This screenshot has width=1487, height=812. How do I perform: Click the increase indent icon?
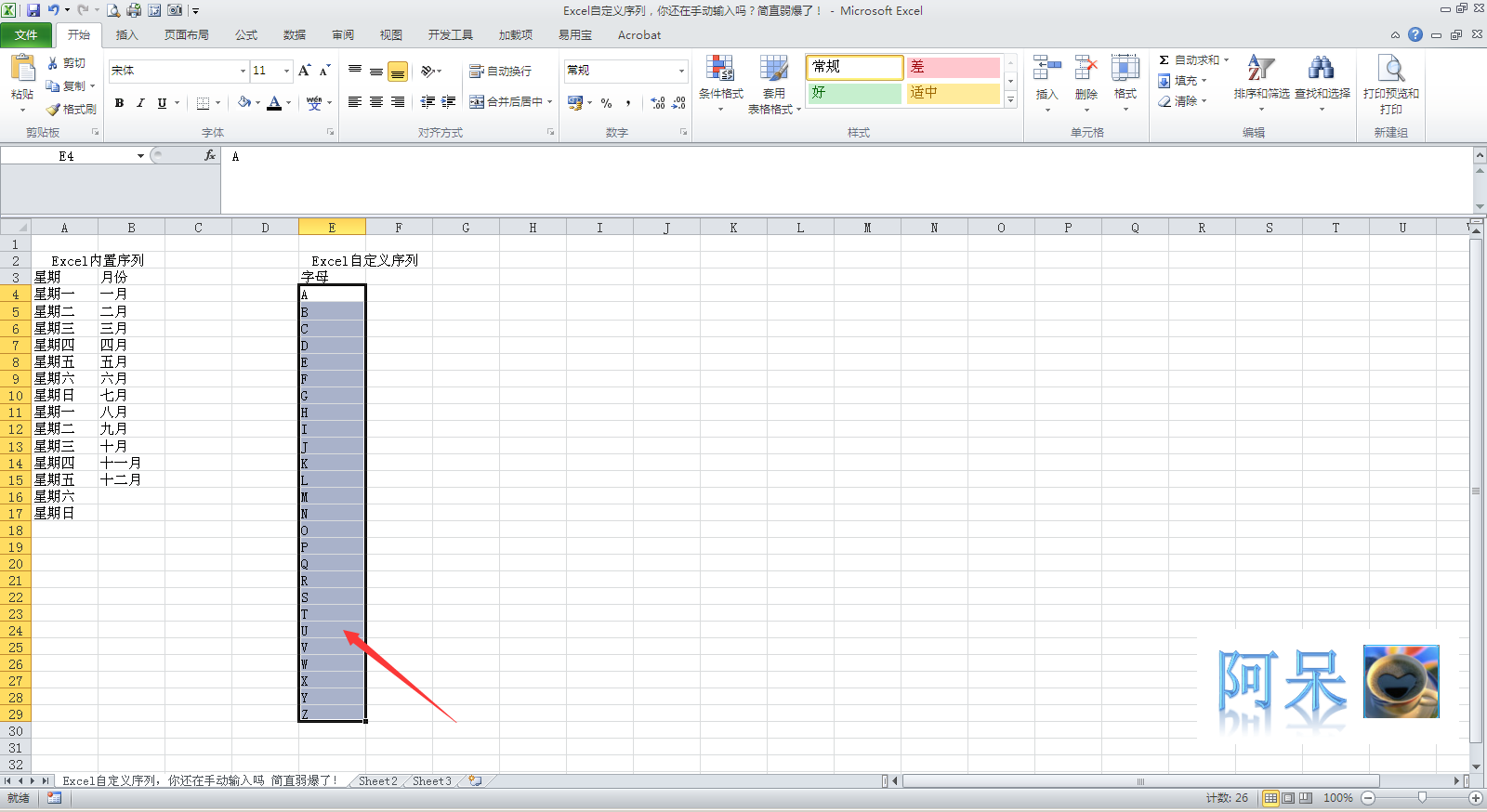pyautogui.click(x=449, y=102)
